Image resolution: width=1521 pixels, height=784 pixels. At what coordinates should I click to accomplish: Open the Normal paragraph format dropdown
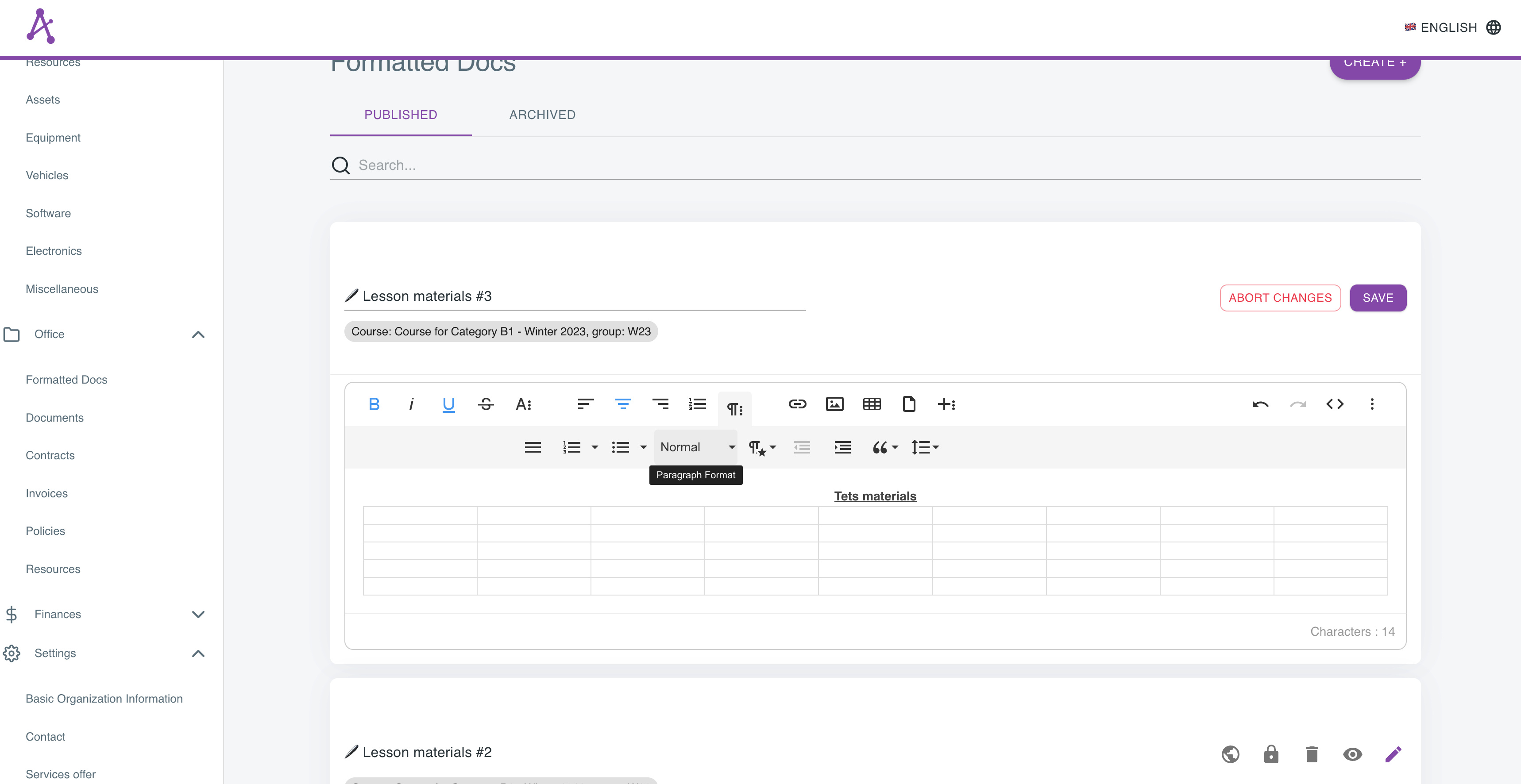[696, 447]
